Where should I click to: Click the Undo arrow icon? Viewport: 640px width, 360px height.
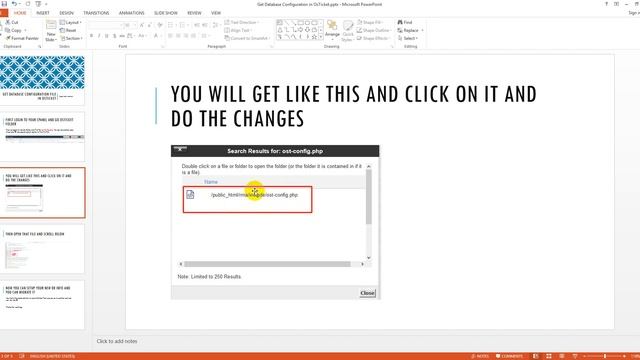click(14, 4)
